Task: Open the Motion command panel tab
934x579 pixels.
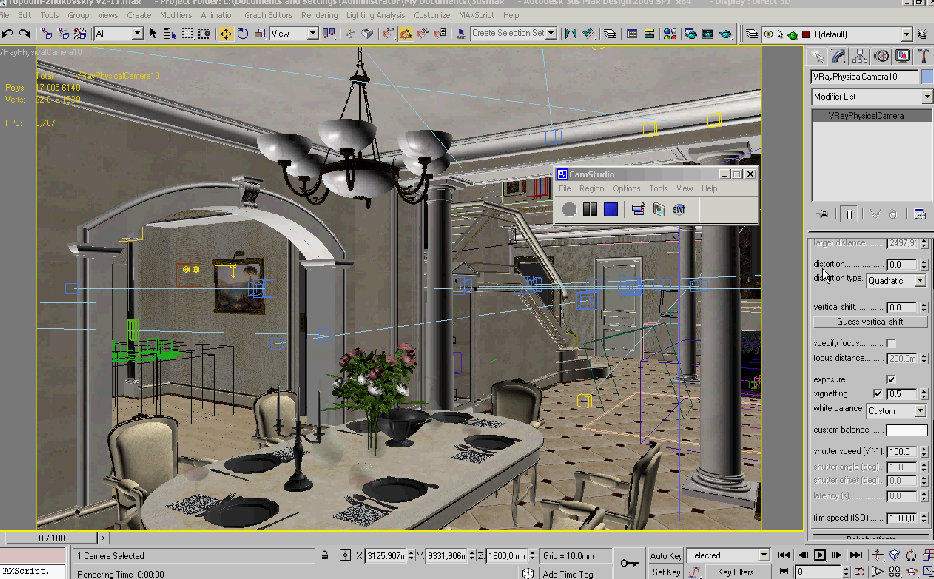Action: (882, 57)
